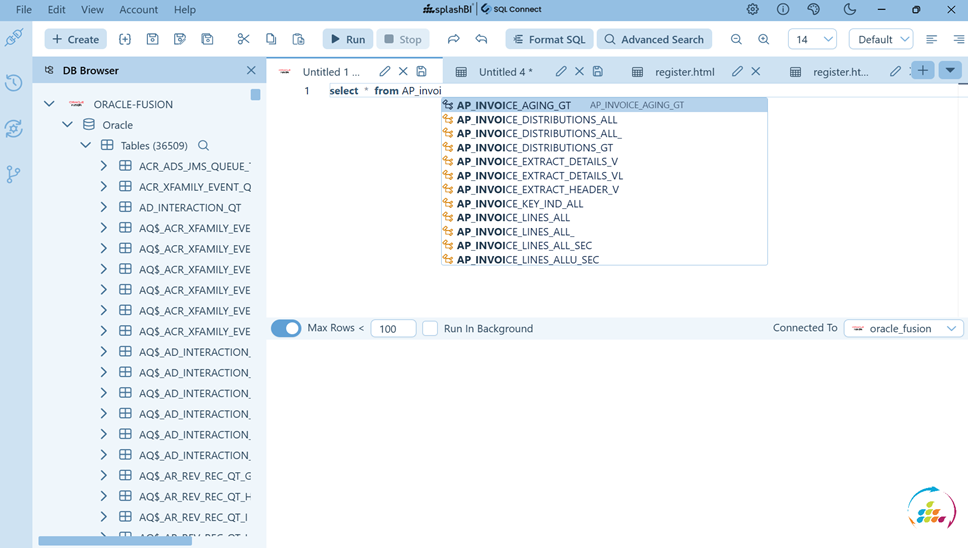Collapse the ORACLE-FUSION tree node
Viewport: 968px width, 548px height.
pyautogui.click(x=49, y=104)
